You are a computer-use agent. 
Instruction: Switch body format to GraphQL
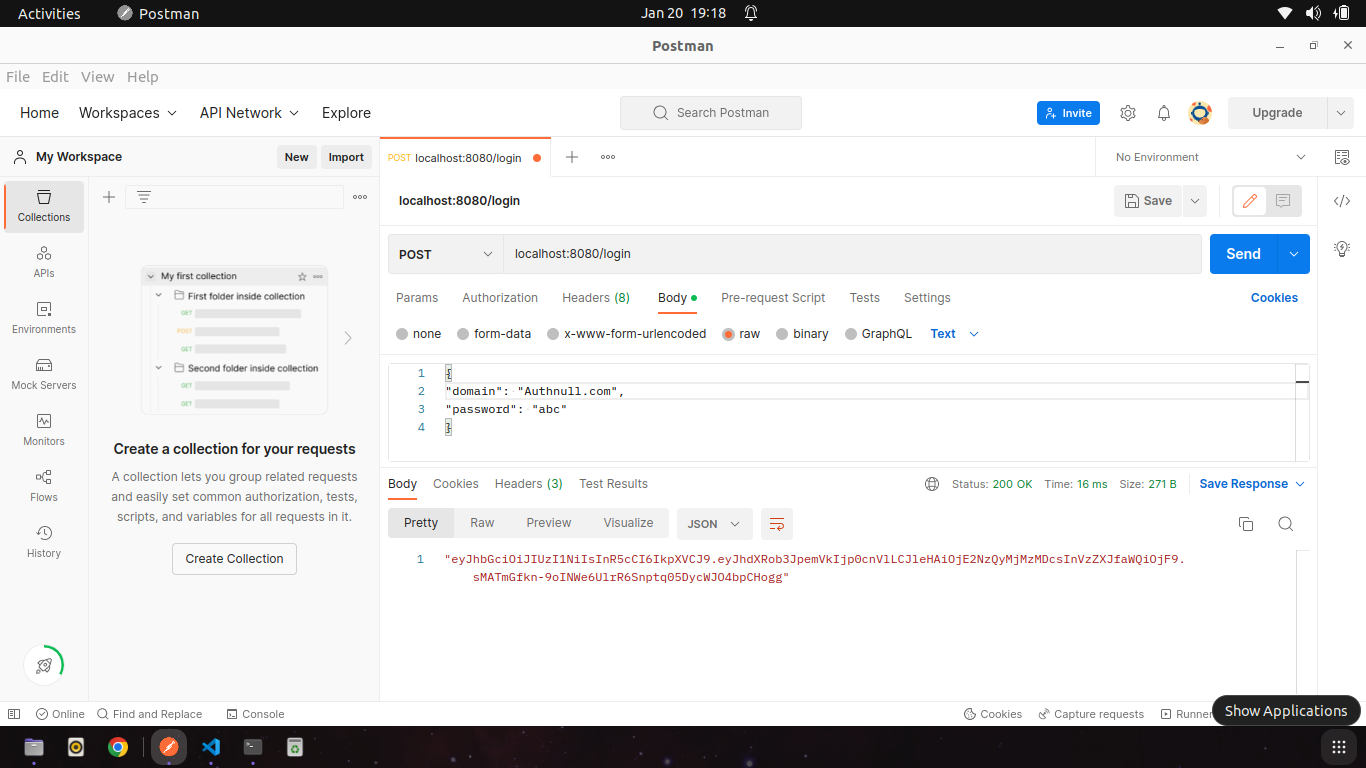click(x=879, y=334)
